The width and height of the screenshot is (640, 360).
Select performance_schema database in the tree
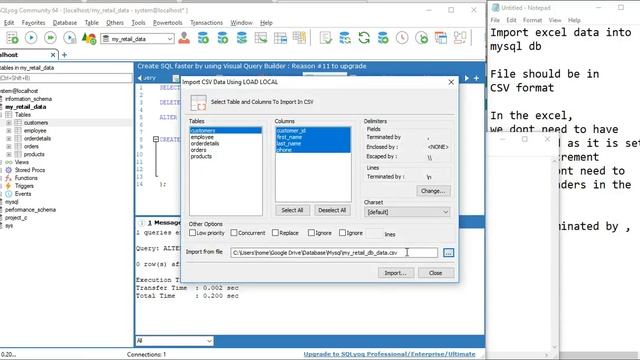pyautogui.click(x=30, y=210)
